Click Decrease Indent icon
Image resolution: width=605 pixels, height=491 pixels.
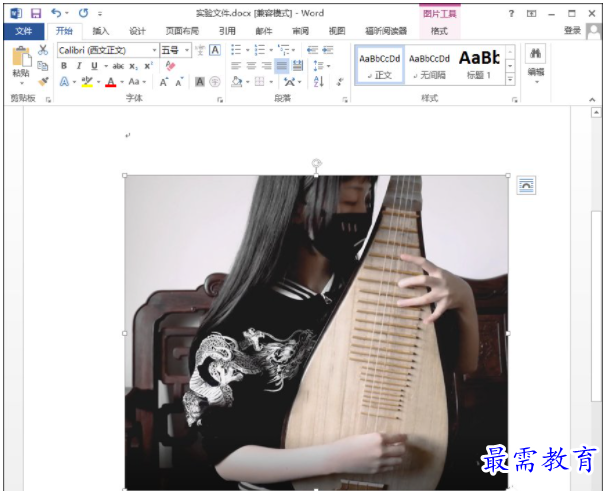click(x=313, y=50)
